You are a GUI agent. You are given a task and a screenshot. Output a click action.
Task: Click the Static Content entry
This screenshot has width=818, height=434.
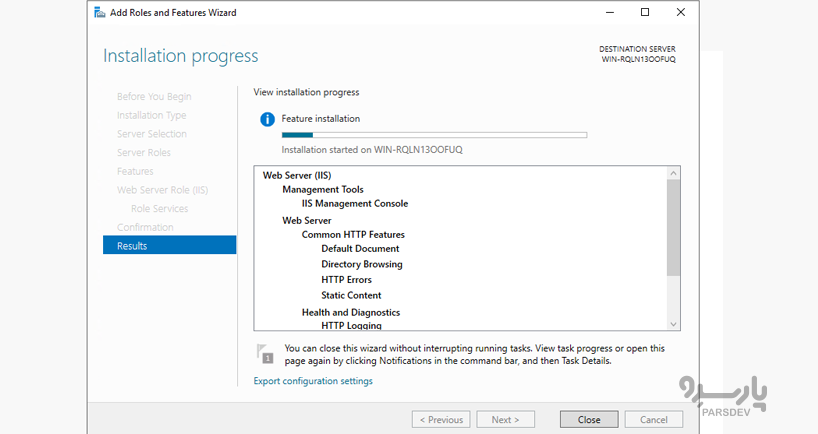(351, 295)
